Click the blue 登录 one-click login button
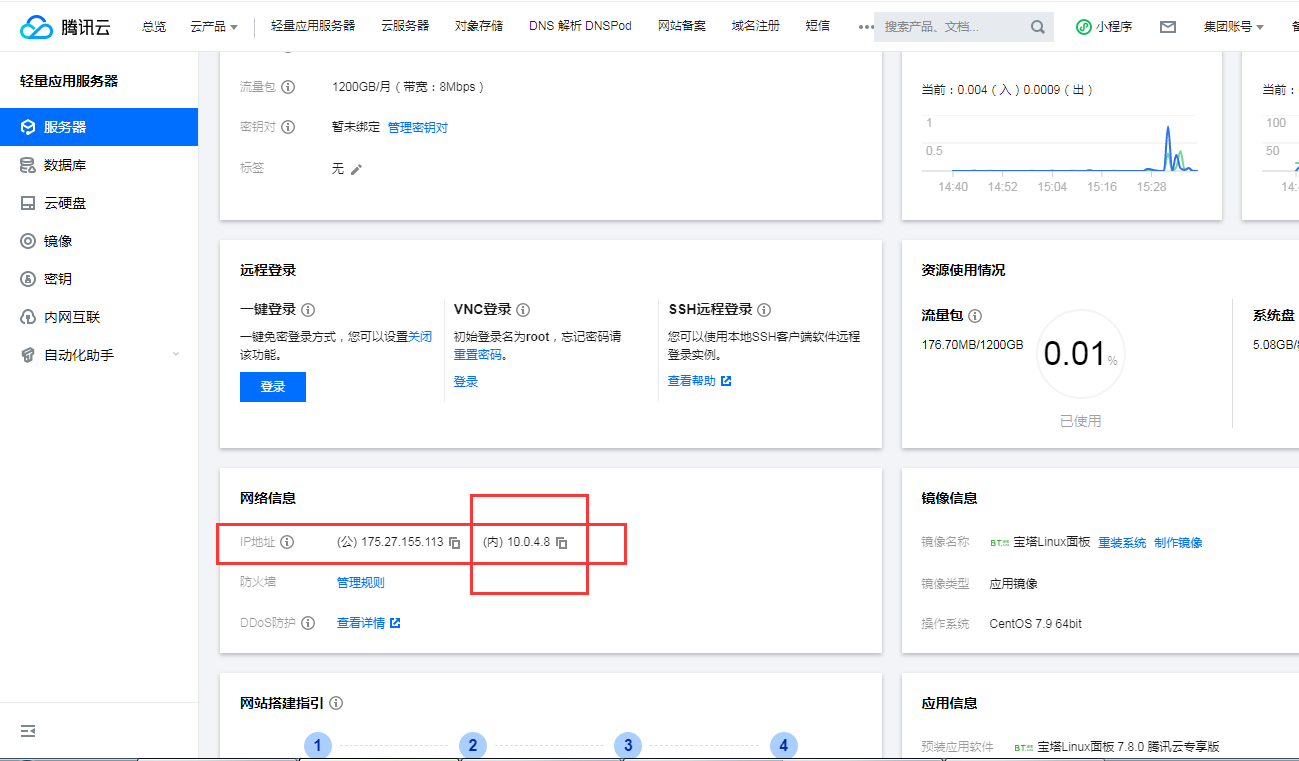This screenshot has height=761, width=1299. [x=273, y=387]
